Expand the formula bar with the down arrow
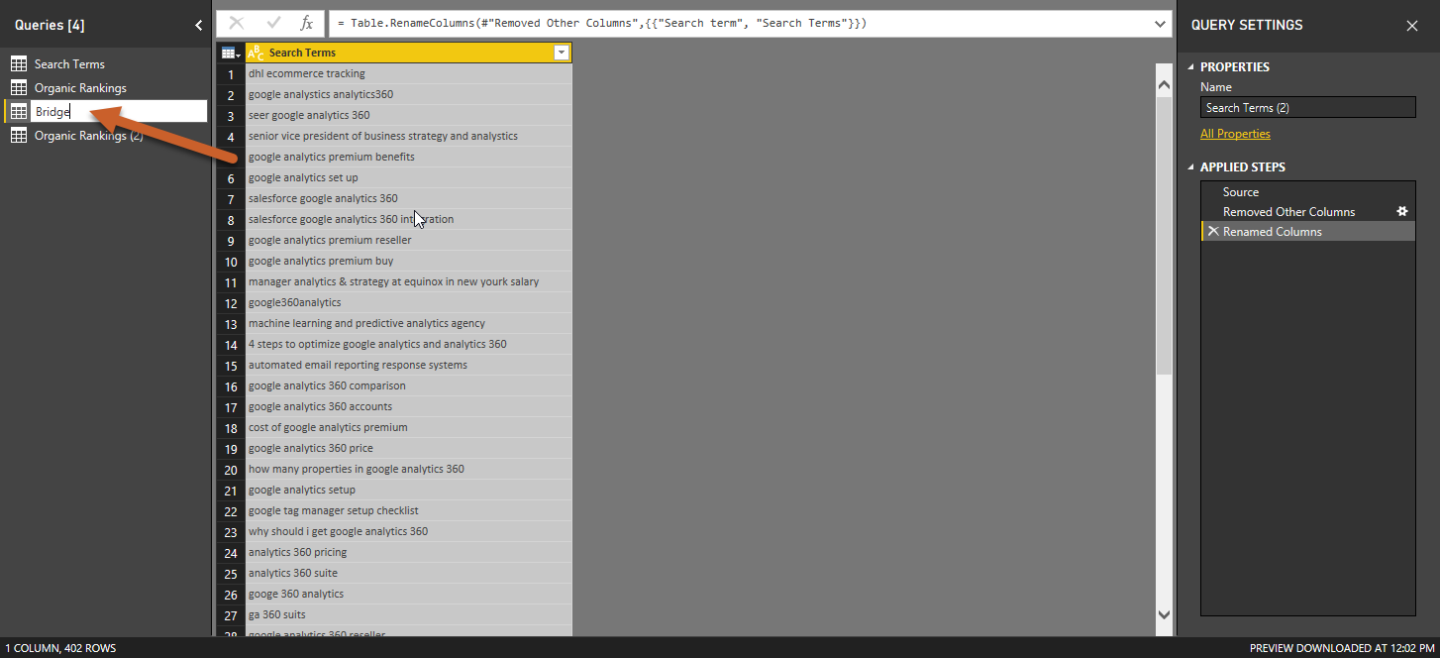 click(1159, 23)
